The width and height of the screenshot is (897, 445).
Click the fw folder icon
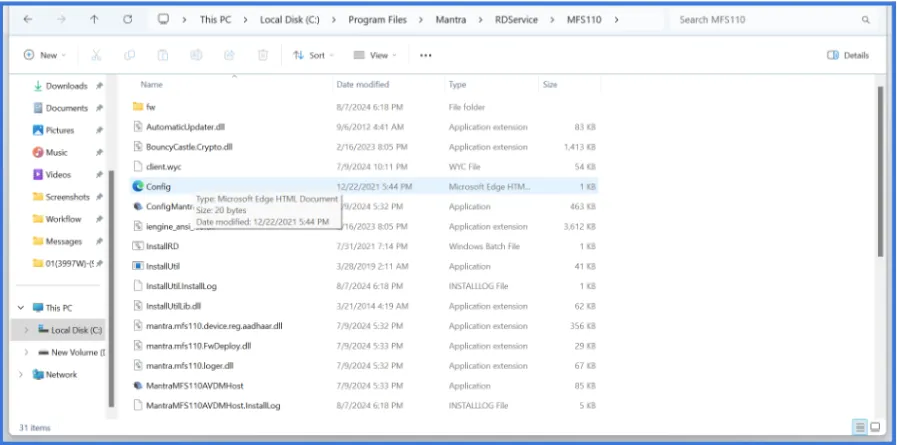[x=137, y=107]
